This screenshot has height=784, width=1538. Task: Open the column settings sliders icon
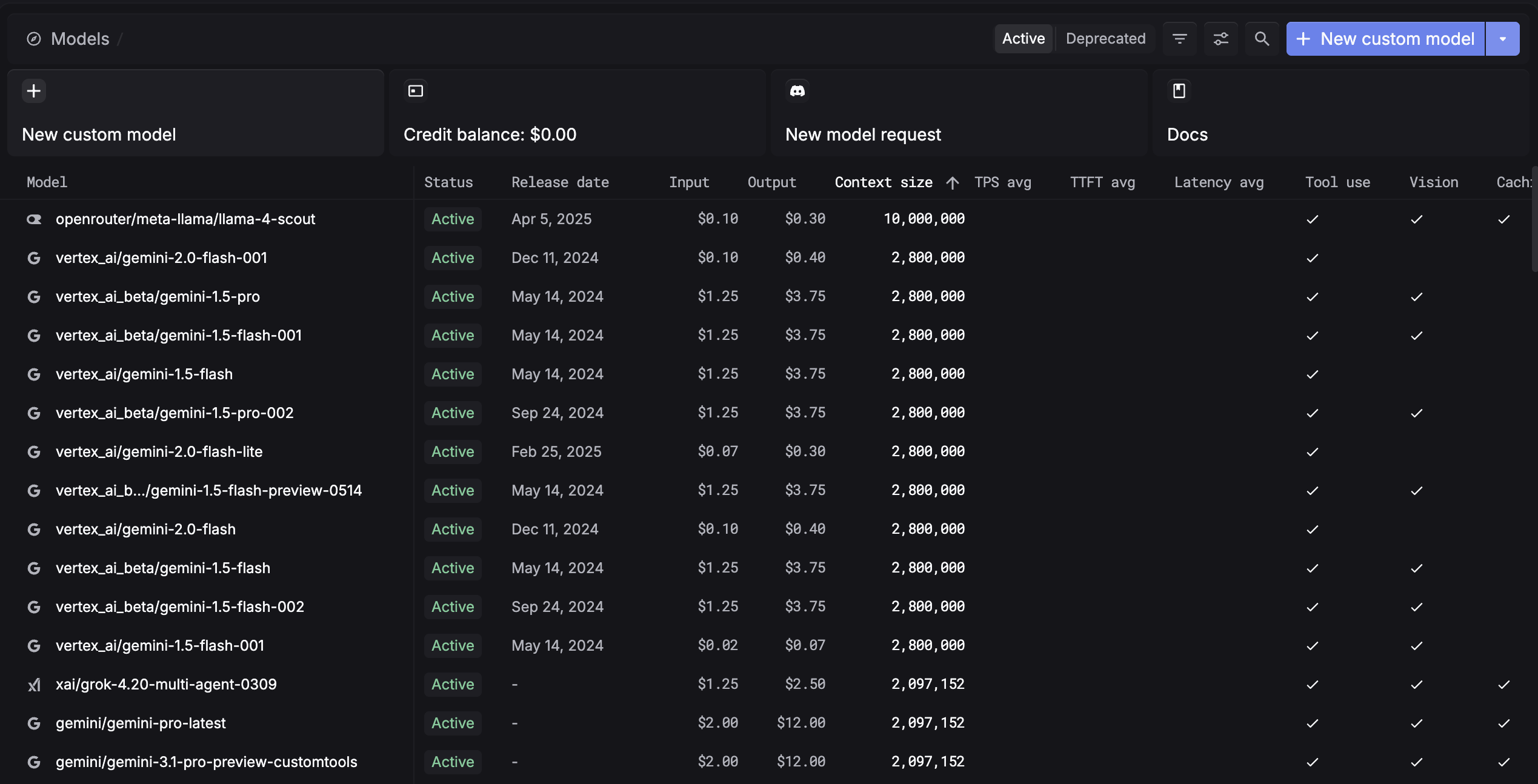pyautogui.click(x=1220, y=39)
